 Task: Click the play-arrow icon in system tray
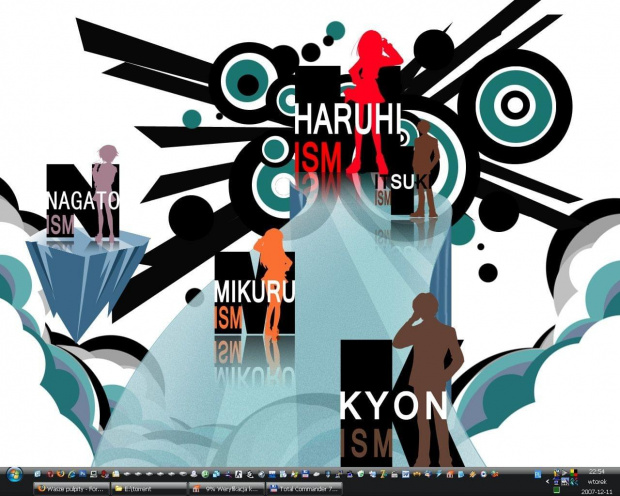pos(564,472)
